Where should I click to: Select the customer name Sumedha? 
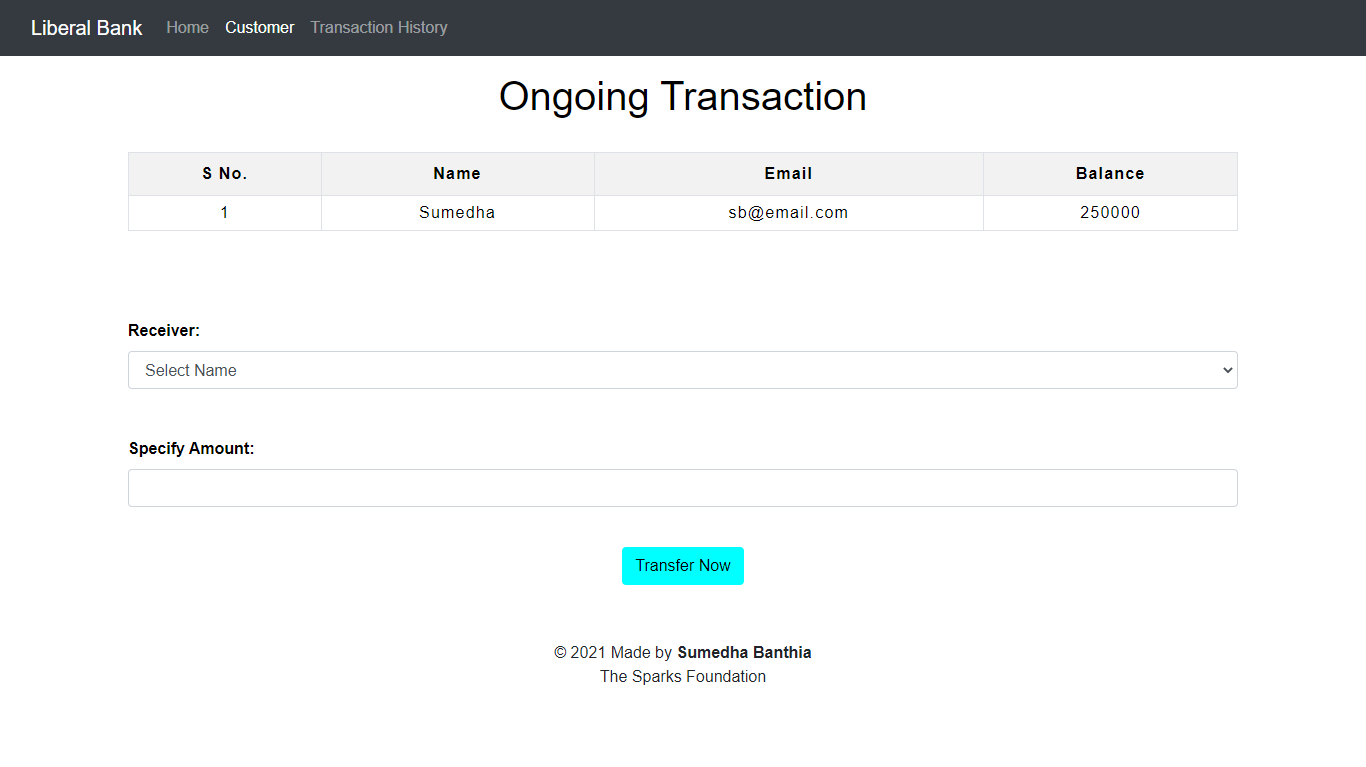point(457,212)
